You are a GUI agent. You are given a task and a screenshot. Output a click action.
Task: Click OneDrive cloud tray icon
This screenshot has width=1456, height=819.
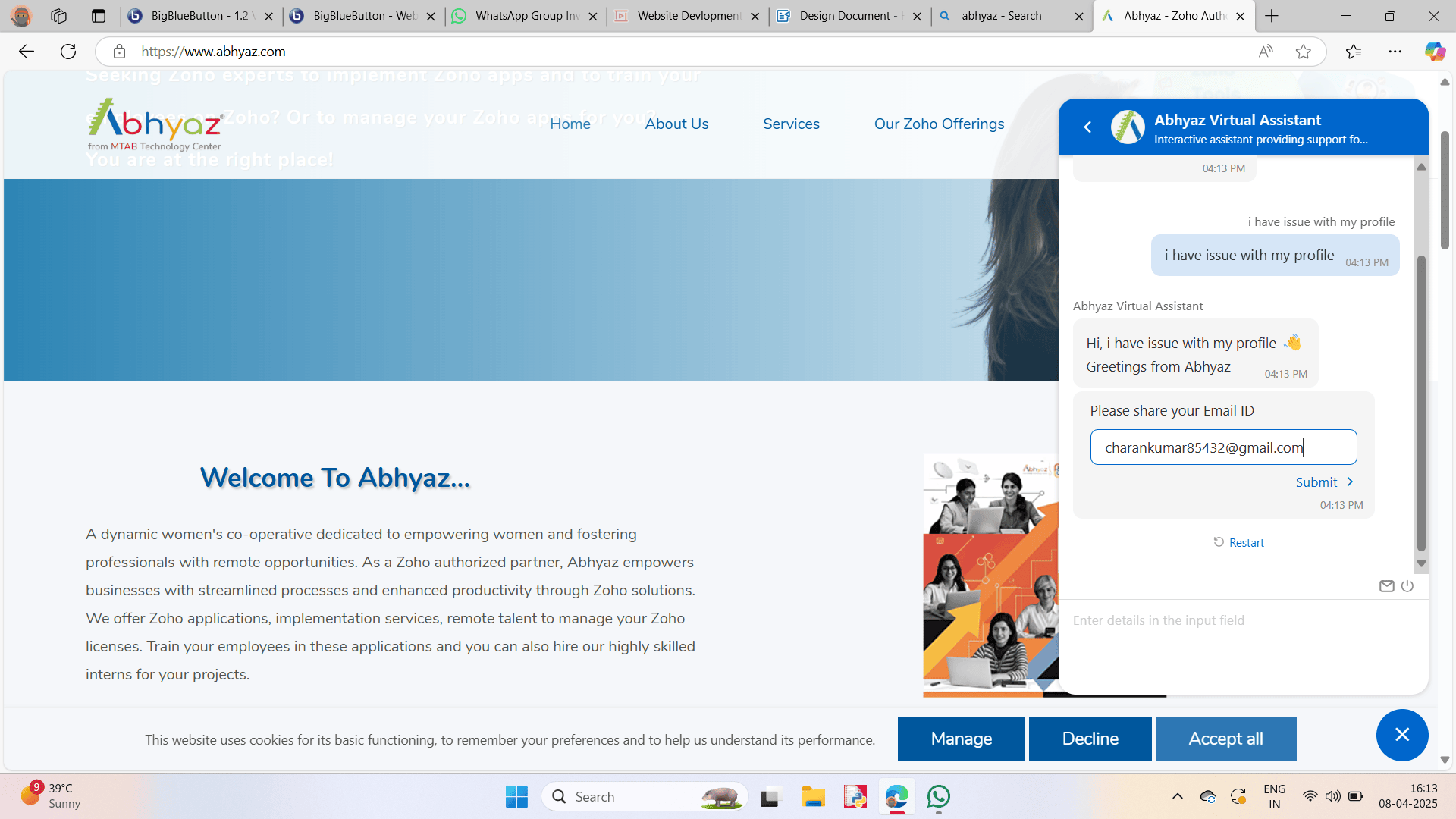pos(1208,796)
